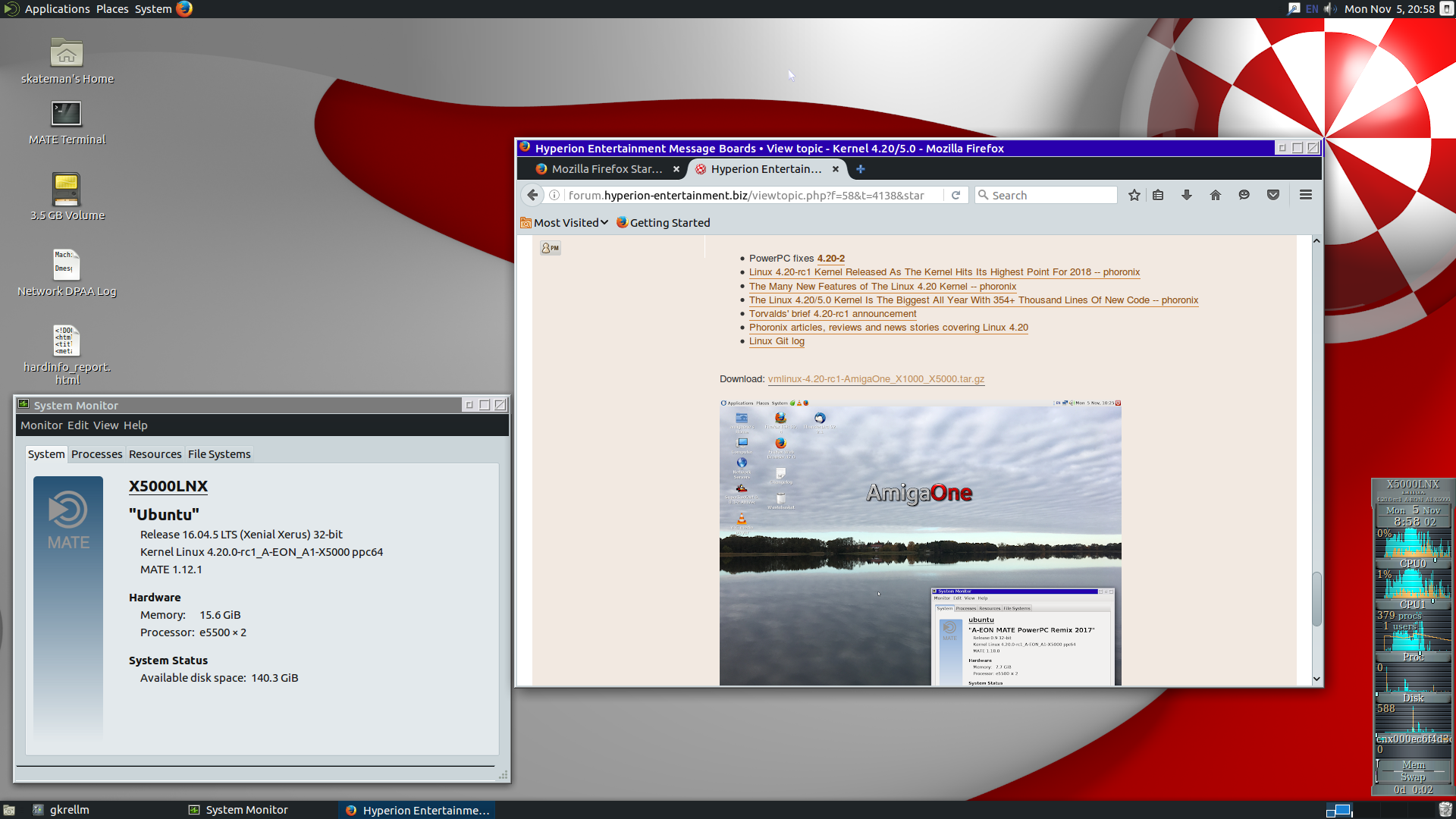Expand the Most Visited bookmarks dropdown
This screenshot has height=819, width=1456.
(x=565, y=222)
